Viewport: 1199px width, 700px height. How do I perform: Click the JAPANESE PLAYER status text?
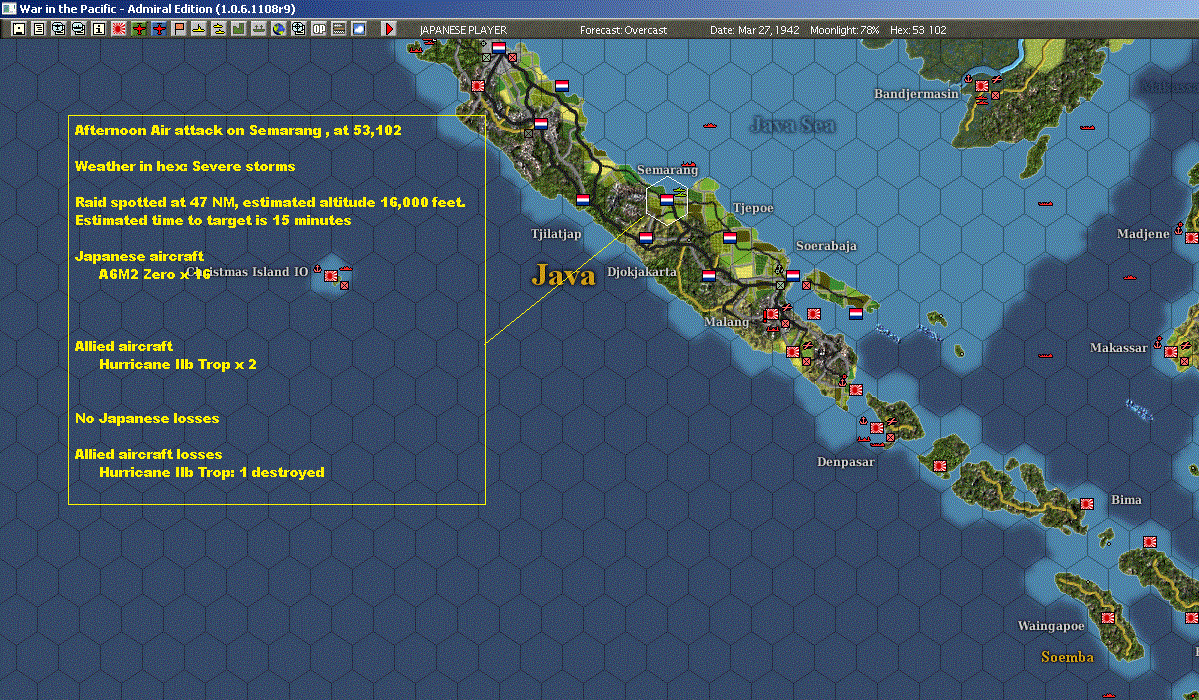[463, 30]
